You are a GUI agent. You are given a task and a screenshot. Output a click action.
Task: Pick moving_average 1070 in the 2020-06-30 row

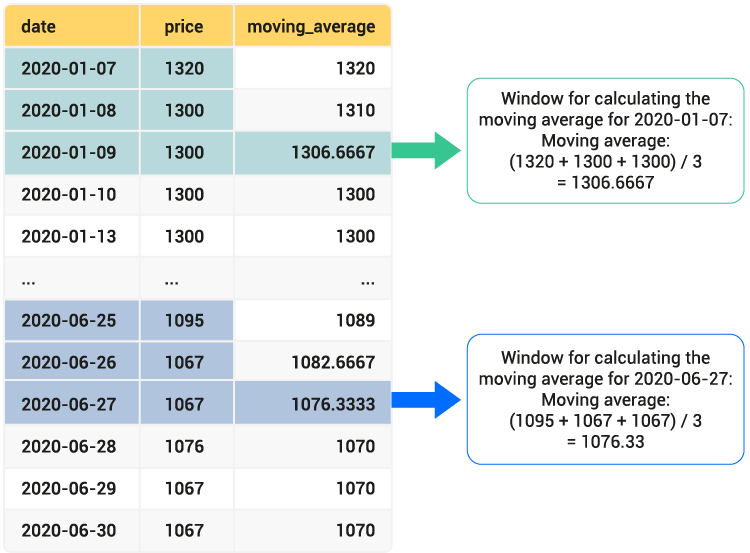coord(313,530)
